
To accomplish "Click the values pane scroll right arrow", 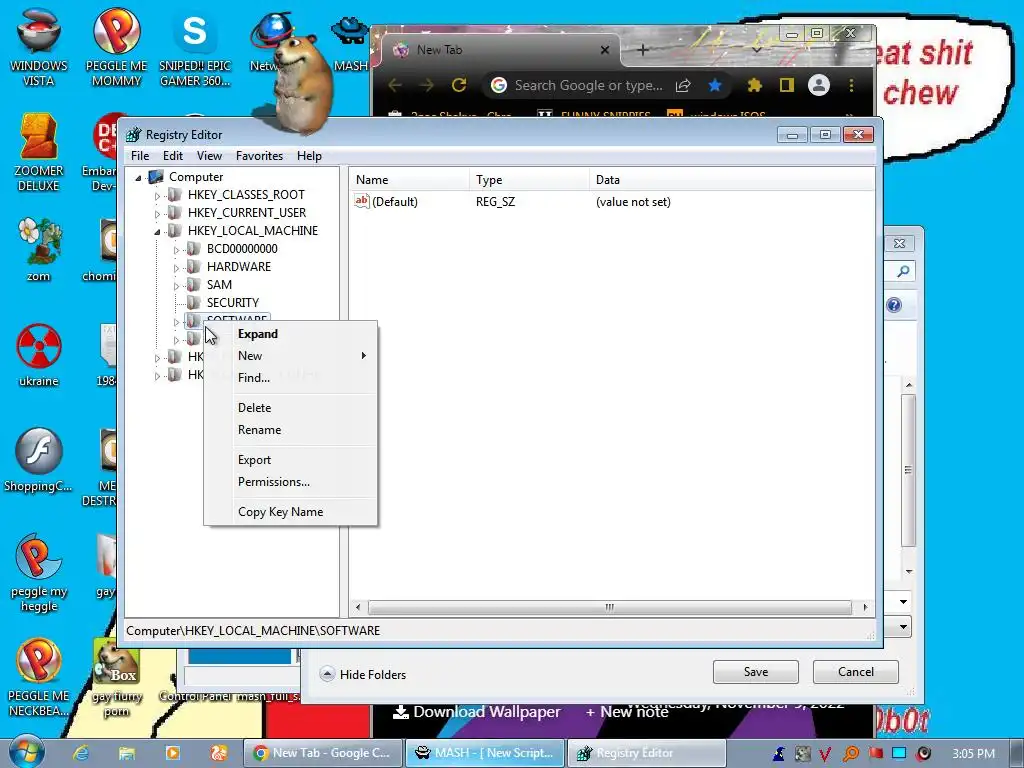I will [x=865, y=607].
